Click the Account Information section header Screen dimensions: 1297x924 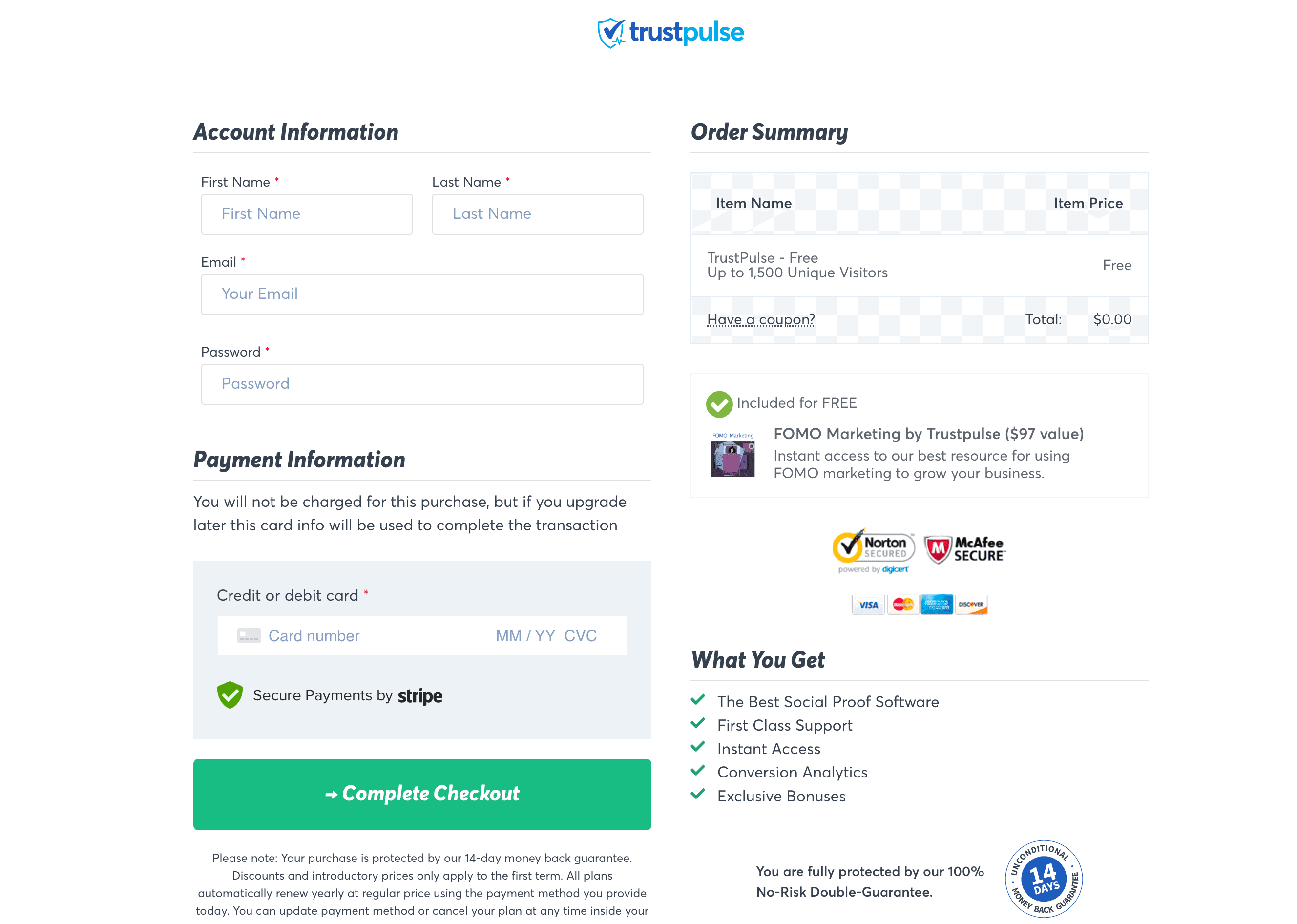point(294,131)
